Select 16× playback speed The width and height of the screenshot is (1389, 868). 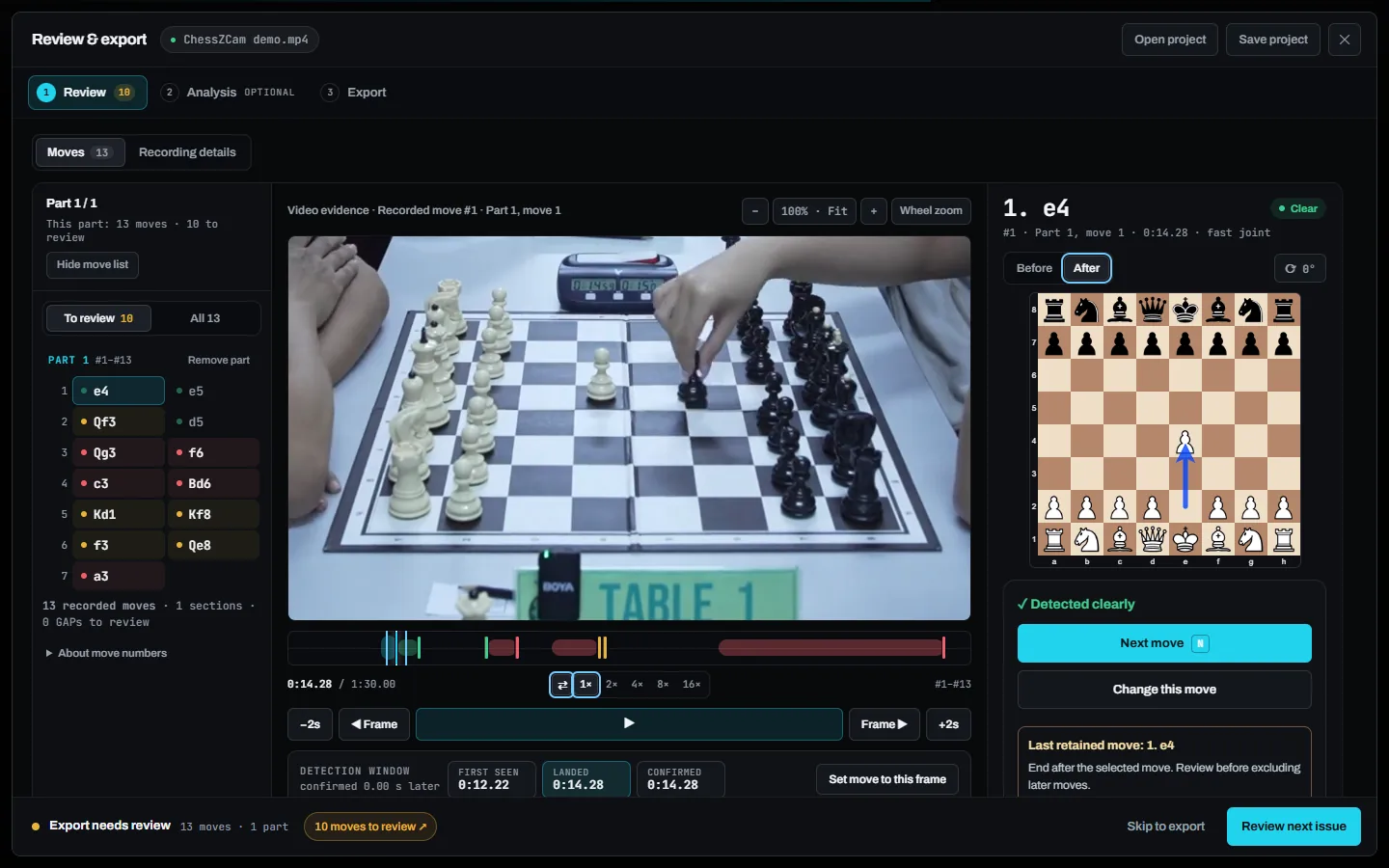point(692,685)
